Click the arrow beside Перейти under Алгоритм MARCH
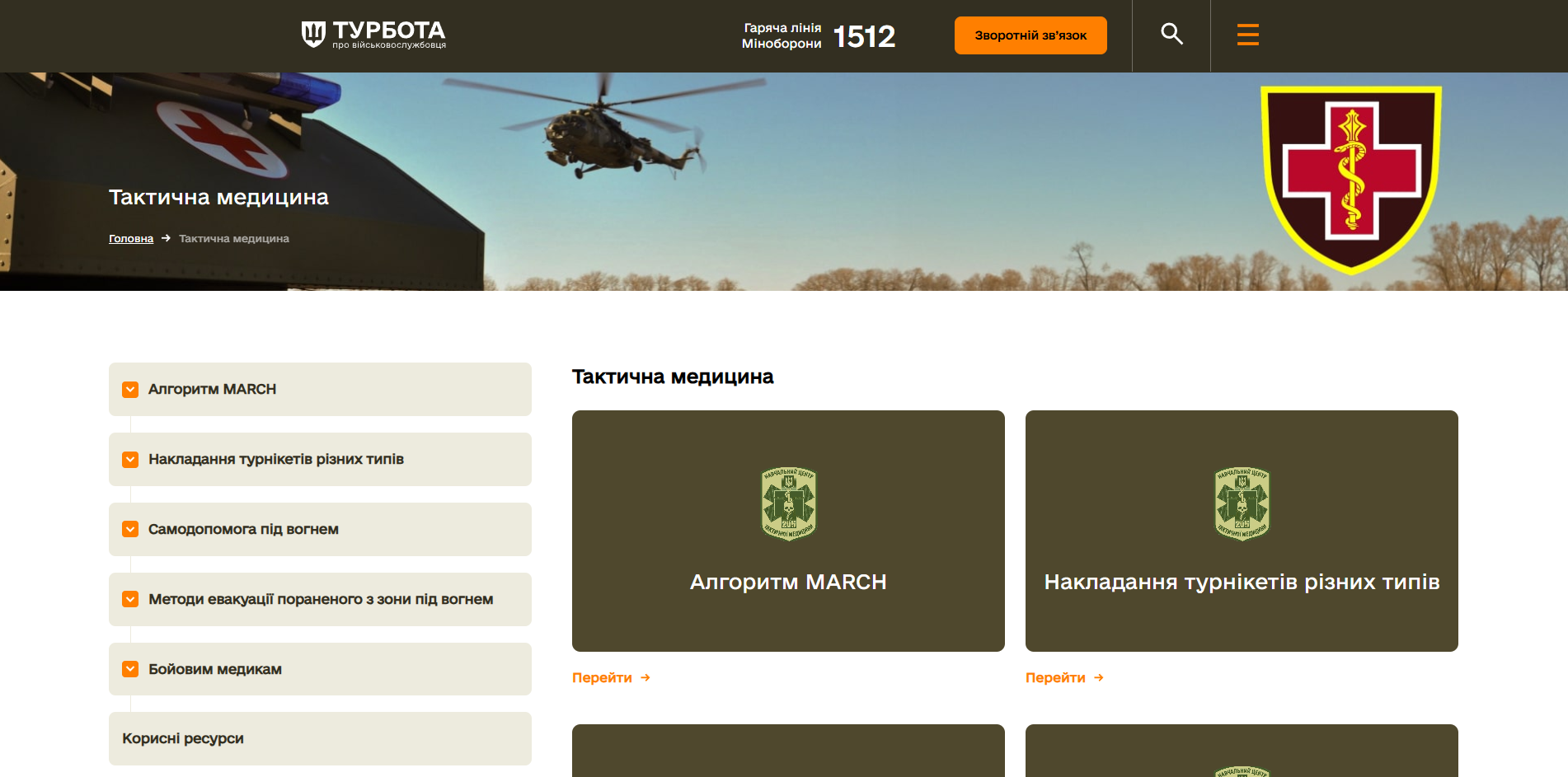The image size is (1568, 777). point(645,677)
